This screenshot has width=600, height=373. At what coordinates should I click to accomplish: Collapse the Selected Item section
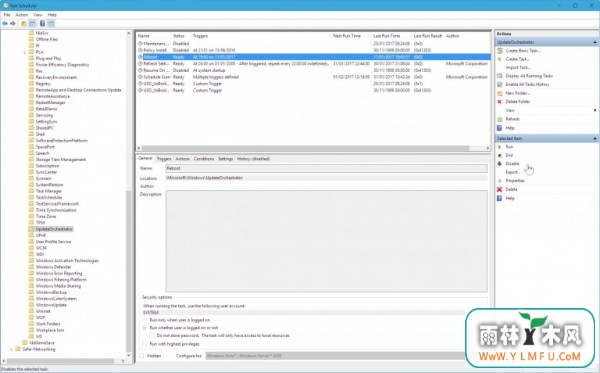(x=595, y=138)
